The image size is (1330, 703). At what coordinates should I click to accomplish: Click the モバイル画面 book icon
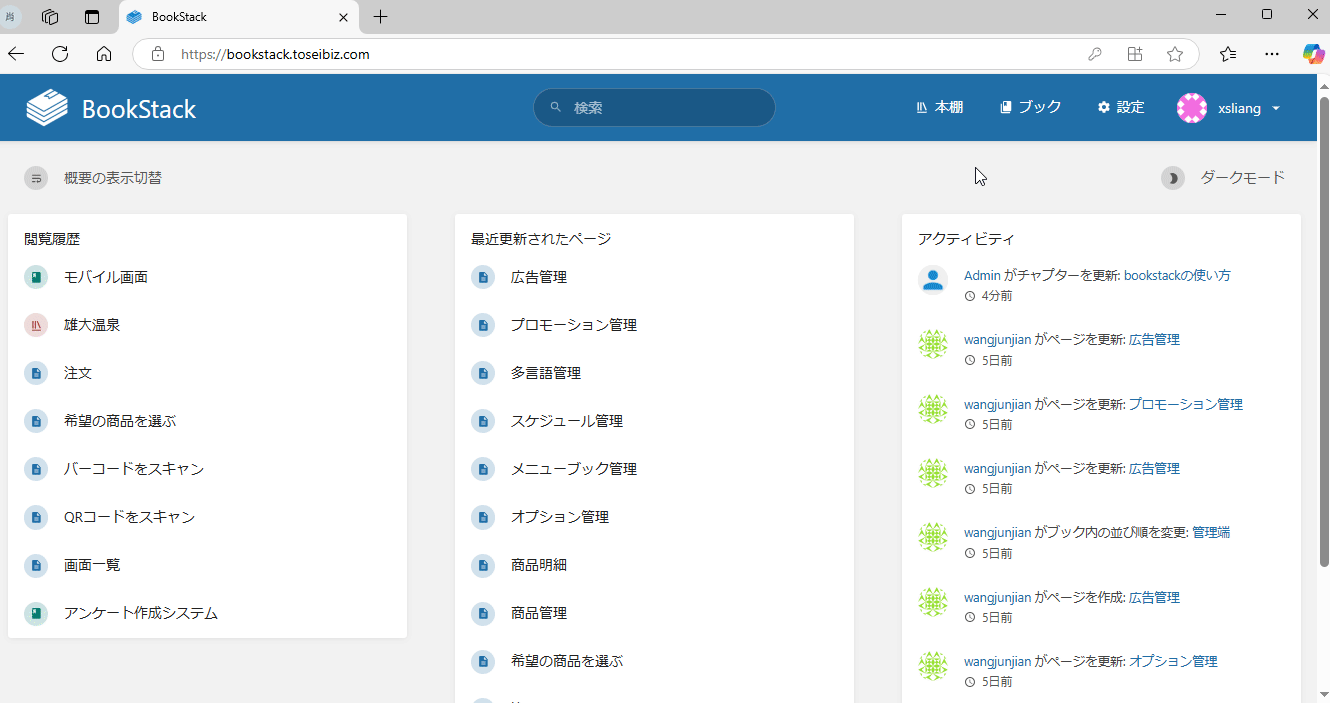tap(36, 277)
